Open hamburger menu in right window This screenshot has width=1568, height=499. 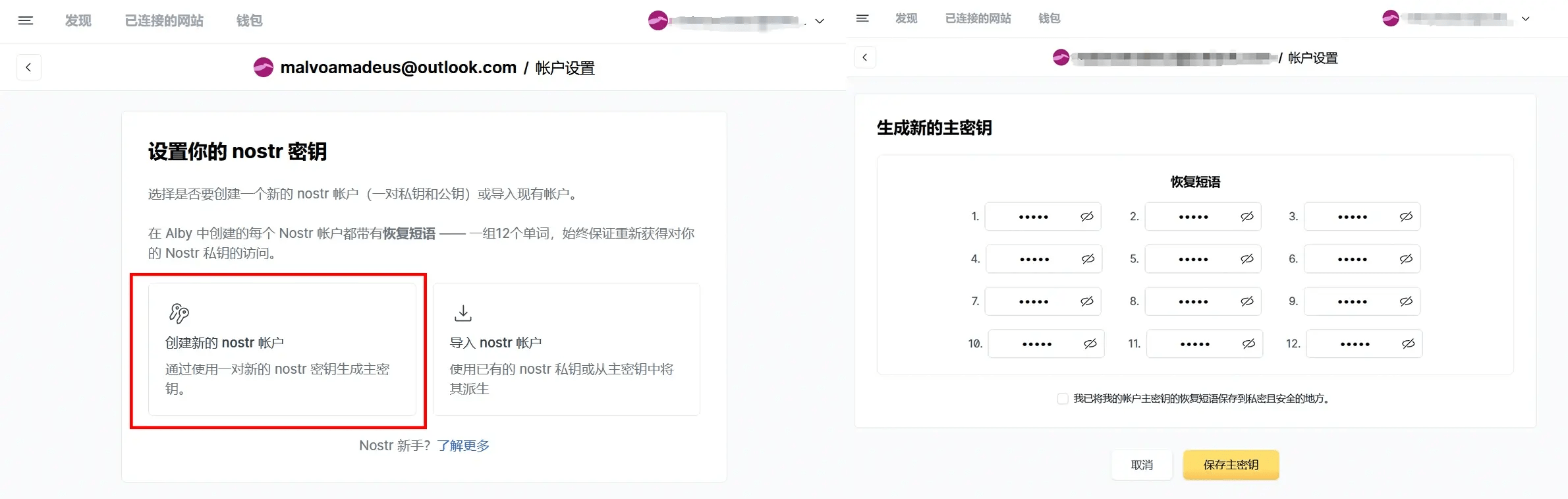pos(862,18)
